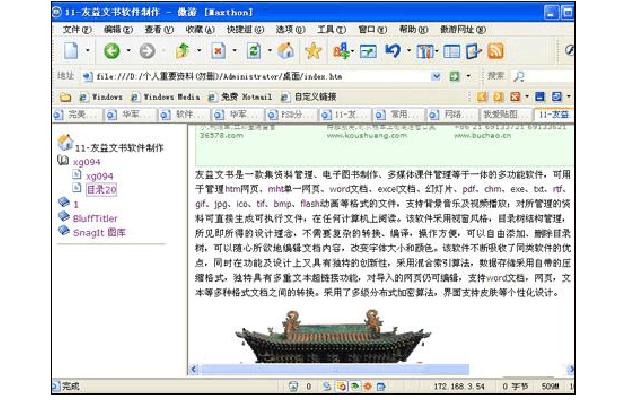The image size is (626, 400).
Task: Click the fullscreen window toolbar icon
Action: click(368, 51)
